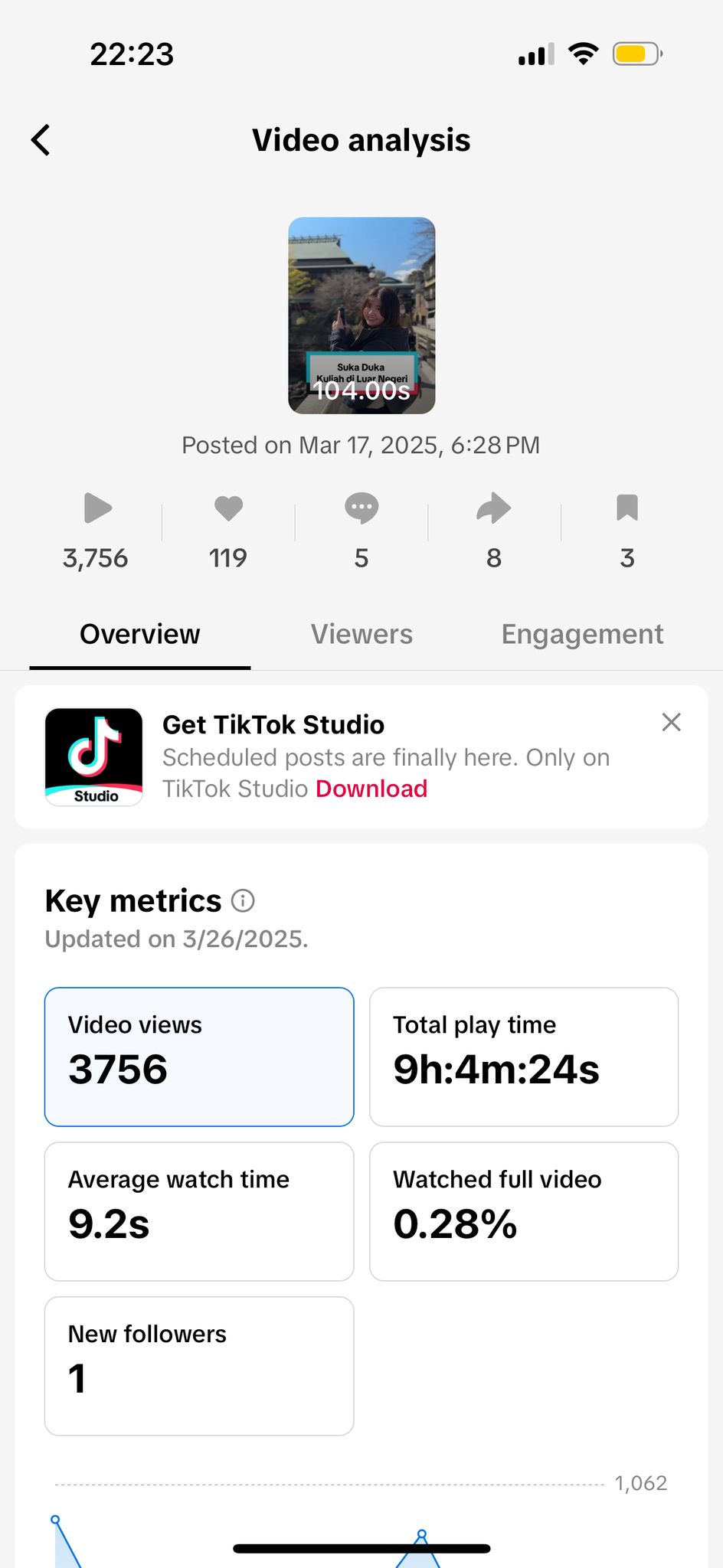Tap the Key metrics info icon
Viewport: 723px width, 1568px height.
pyautogui.click(x=243, y=901)
